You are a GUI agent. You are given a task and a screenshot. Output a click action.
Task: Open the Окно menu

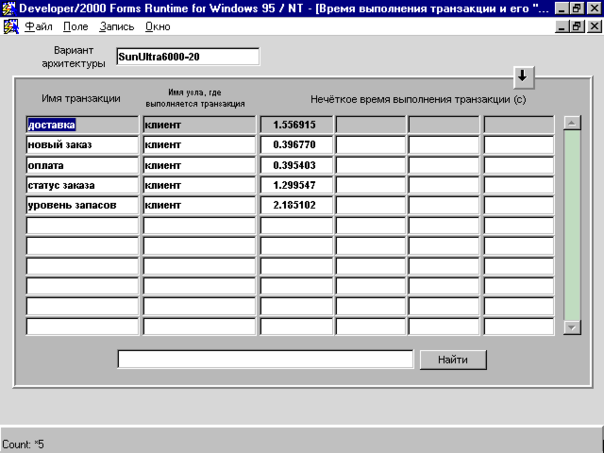[158, 27]
